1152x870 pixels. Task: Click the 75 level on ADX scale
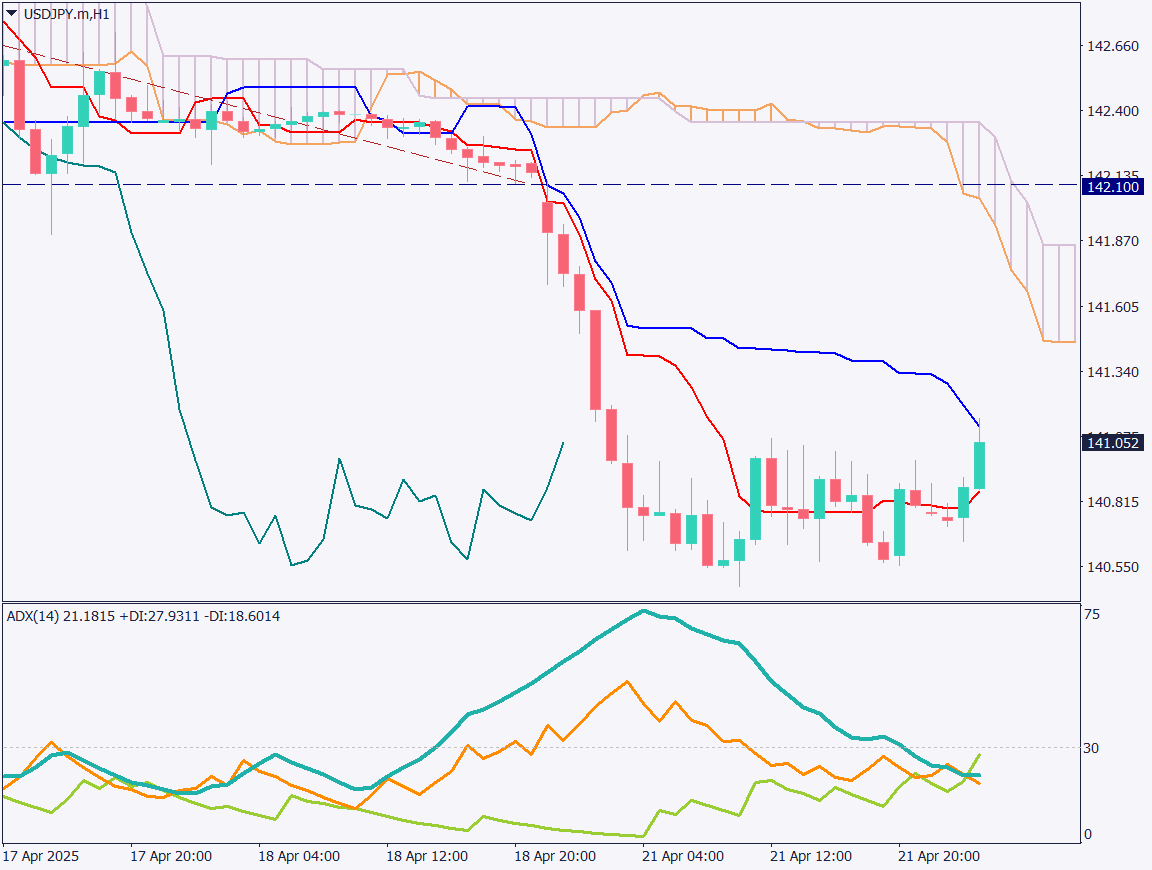point(1094,614)
